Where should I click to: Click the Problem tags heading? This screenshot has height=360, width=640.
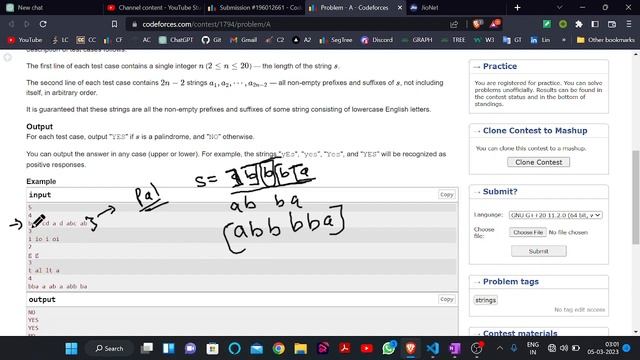point(511,282)
